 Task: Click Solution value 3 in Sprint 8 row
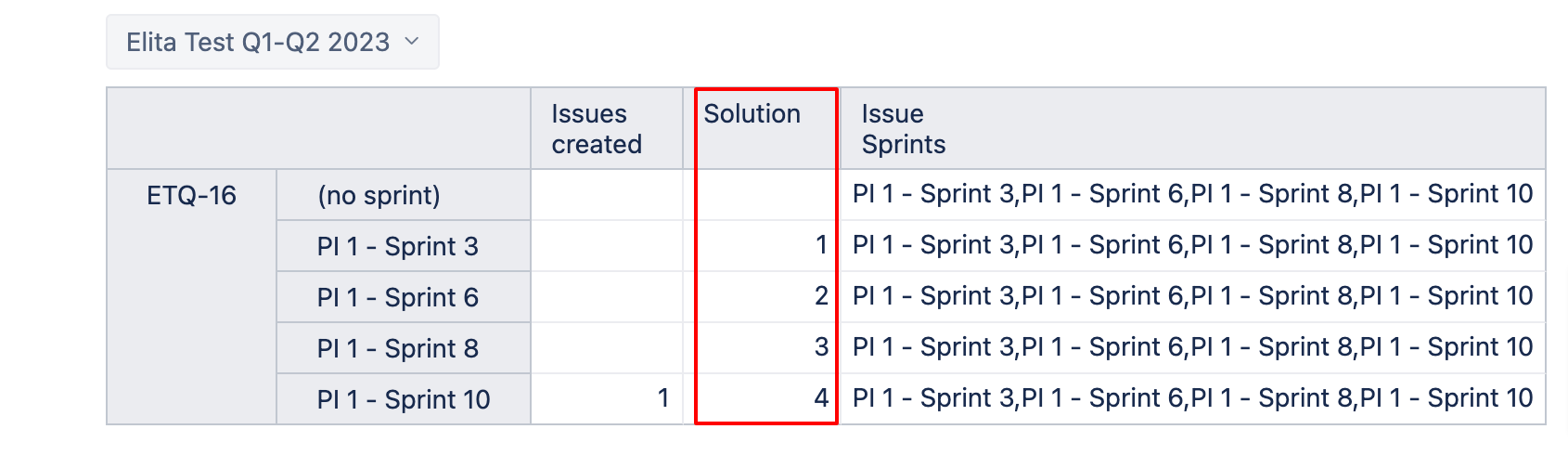[x=820, y=348]
